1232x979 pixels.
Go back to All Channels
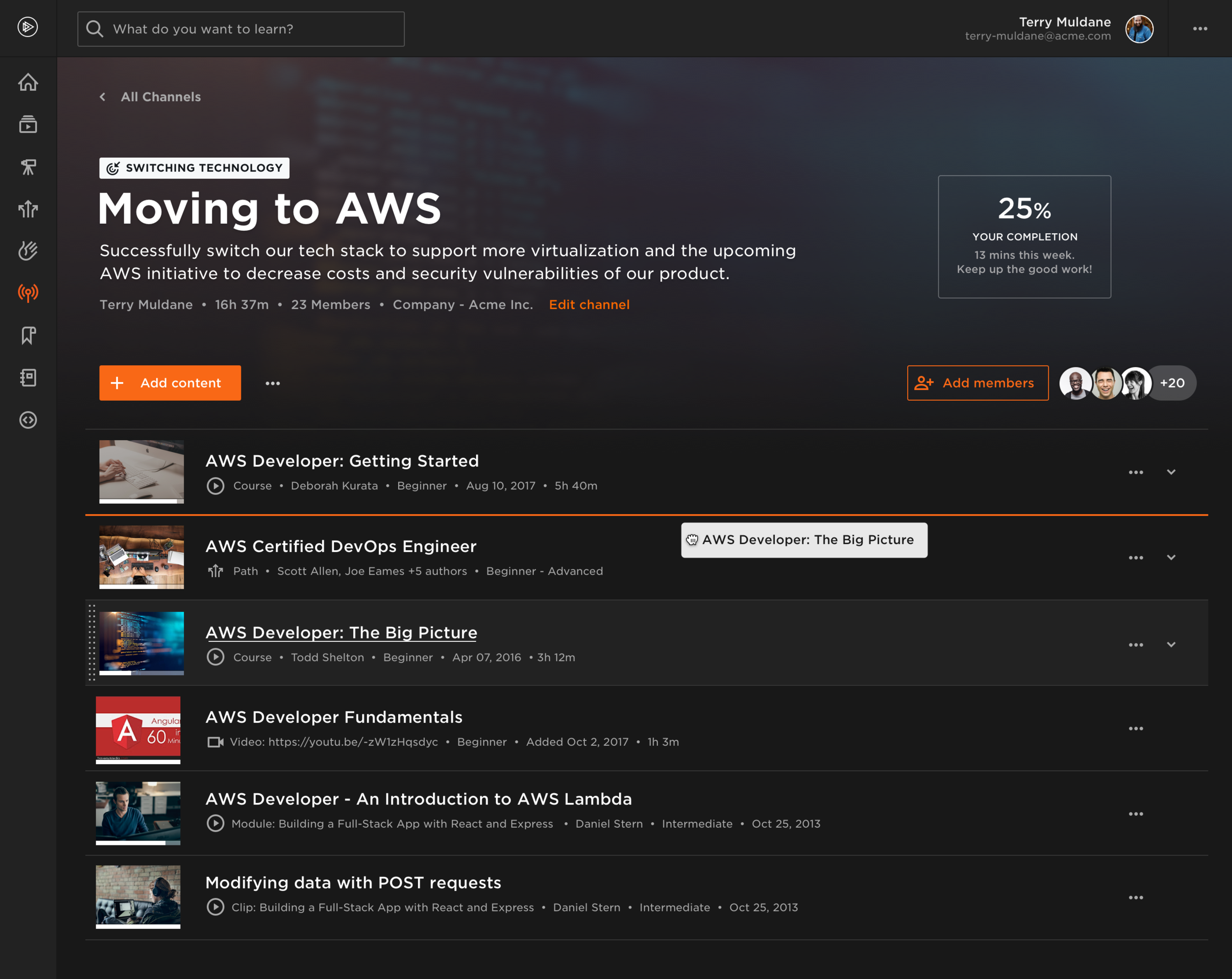150,97
